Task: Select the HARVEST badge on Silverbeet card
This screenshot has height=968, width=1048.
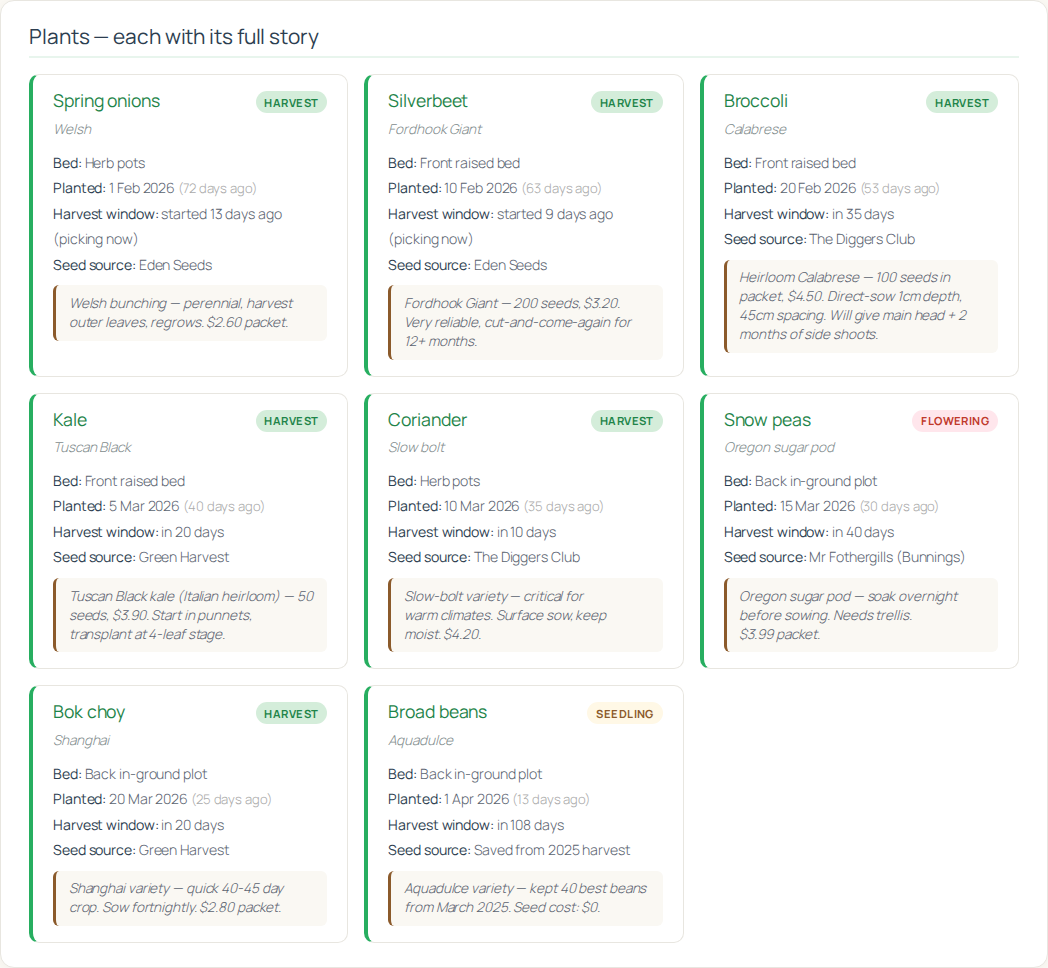Action: [x=626, y=103]
